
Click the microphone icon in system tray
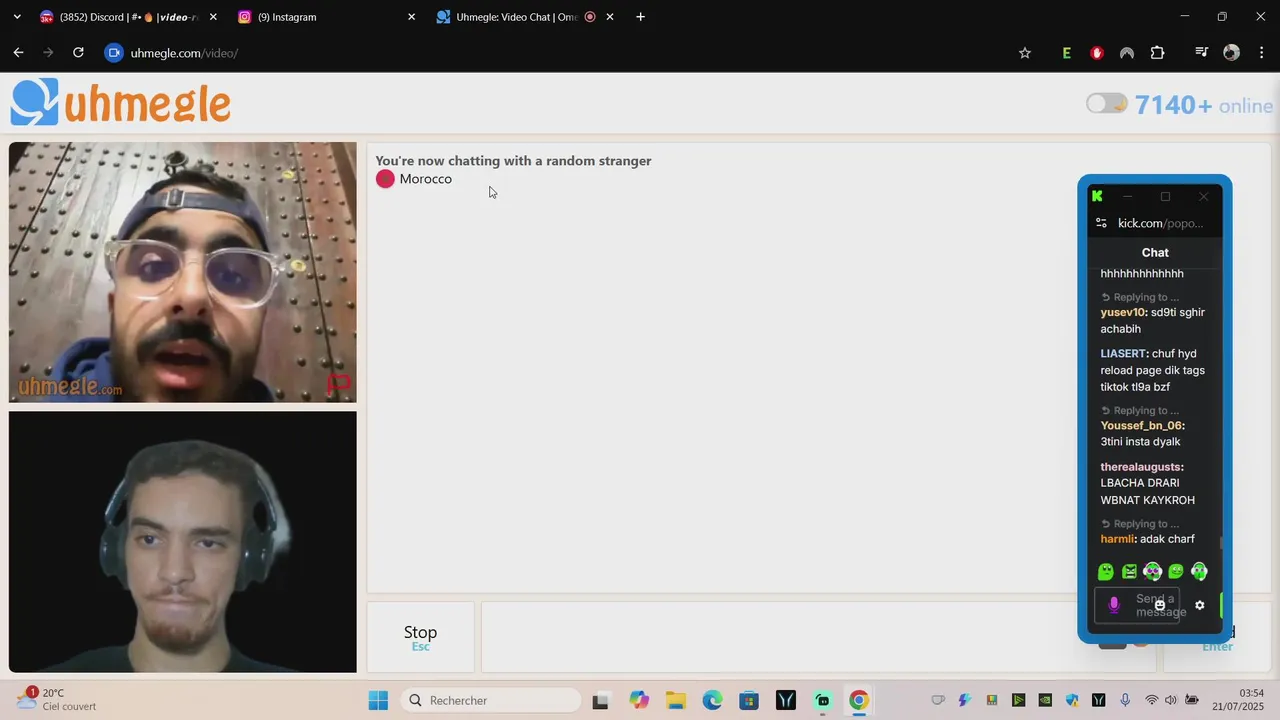(1125, 700)
